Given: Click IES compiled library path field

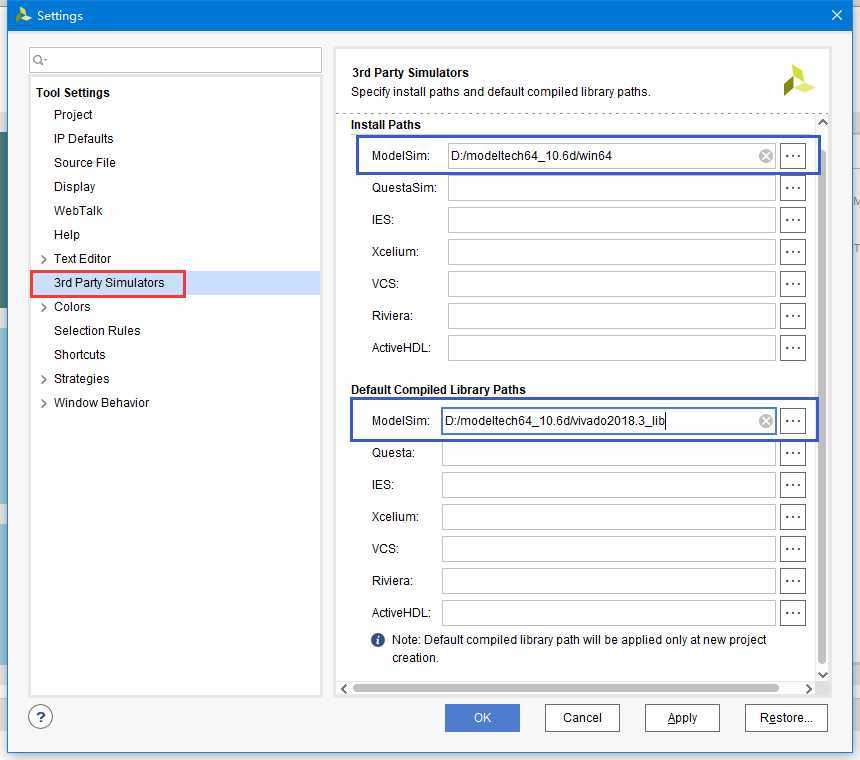Looking at the screenshot, I should [x=609, y=485].
